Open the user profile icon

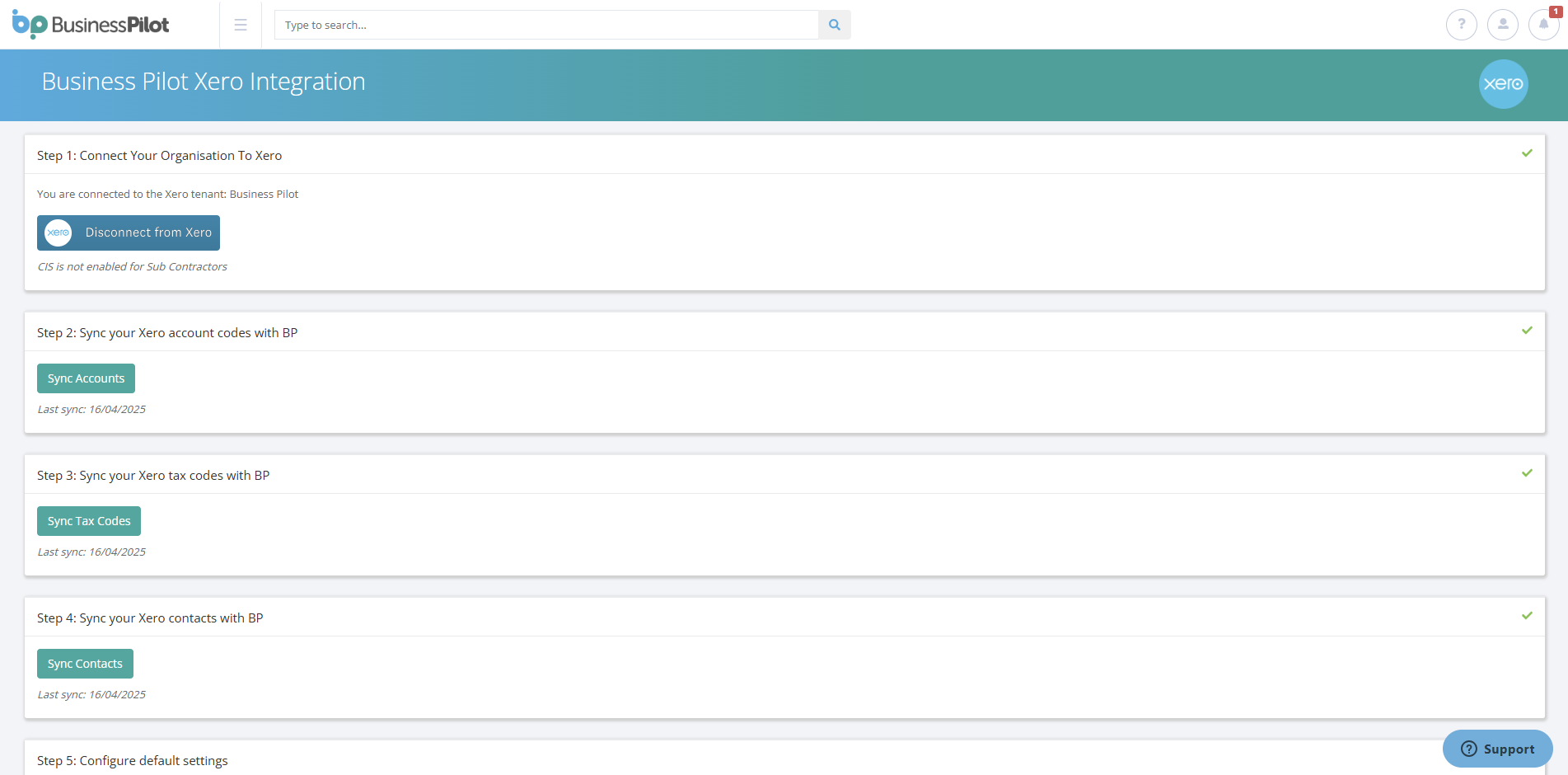pos(1502,25)
